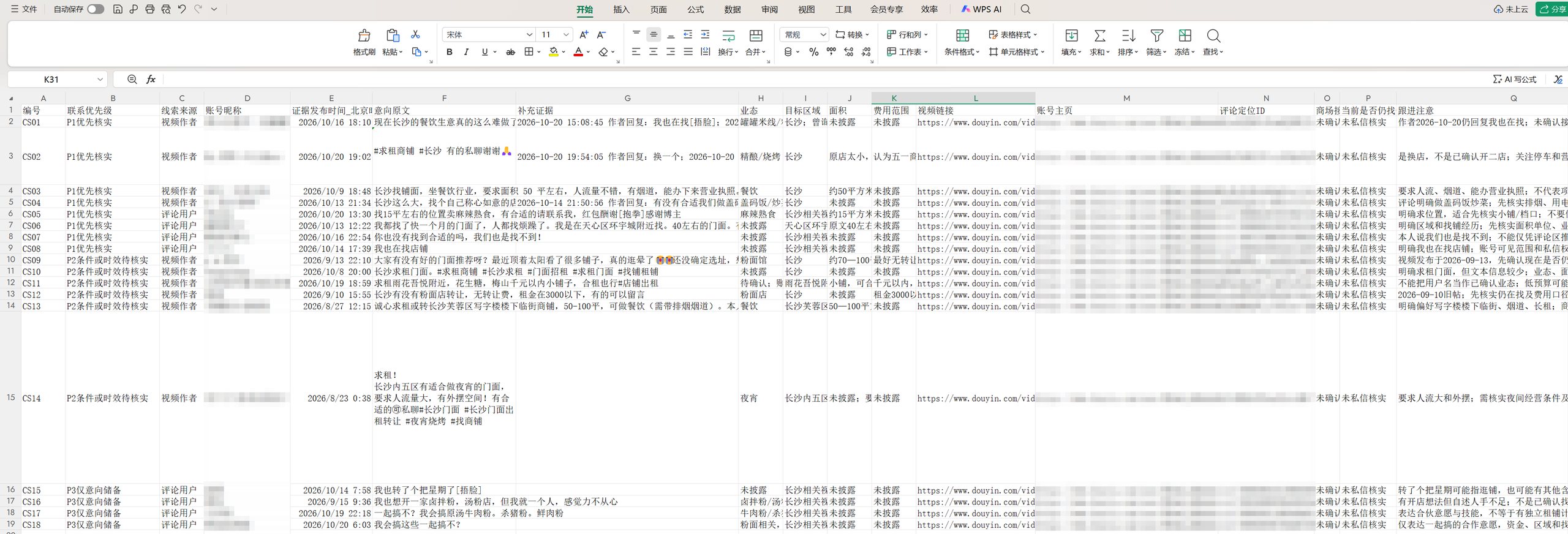
Task: Apply Bold formatting
Action: point(450,52)
